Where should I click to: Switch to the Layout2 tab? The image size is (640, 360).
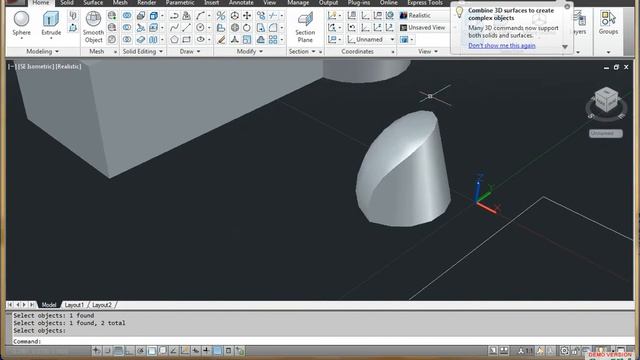point(102,305)
